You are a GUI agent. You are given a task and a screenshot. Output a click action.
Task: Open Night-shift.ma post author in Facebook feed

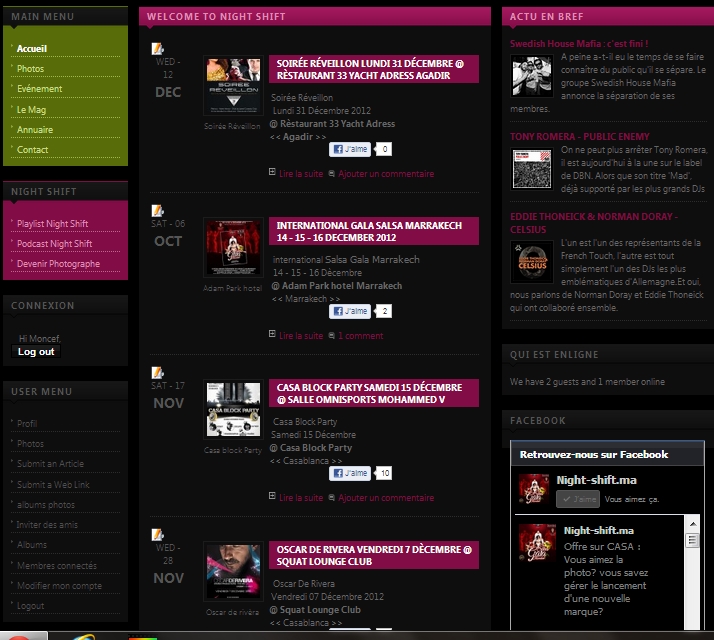coord(598,531)
